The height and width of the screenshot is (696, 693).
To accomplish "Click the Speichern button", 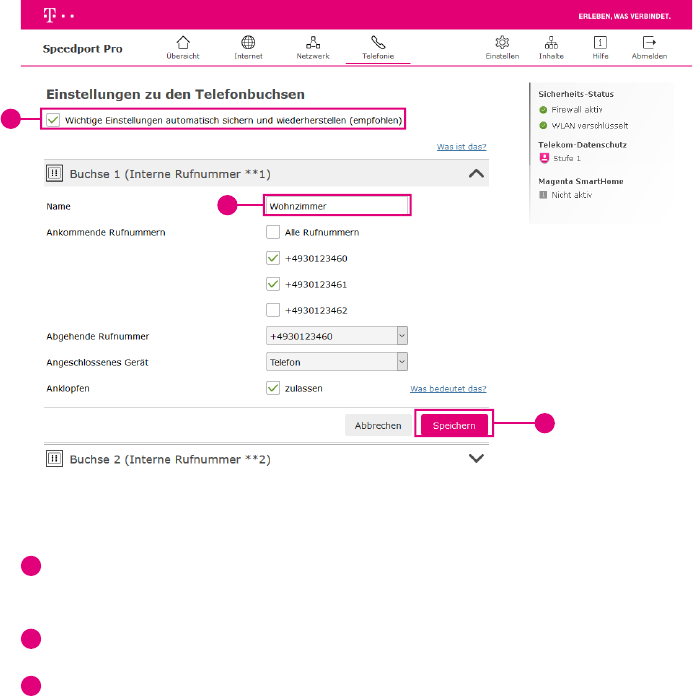I will pyautogui.click(x=455, y=425).
